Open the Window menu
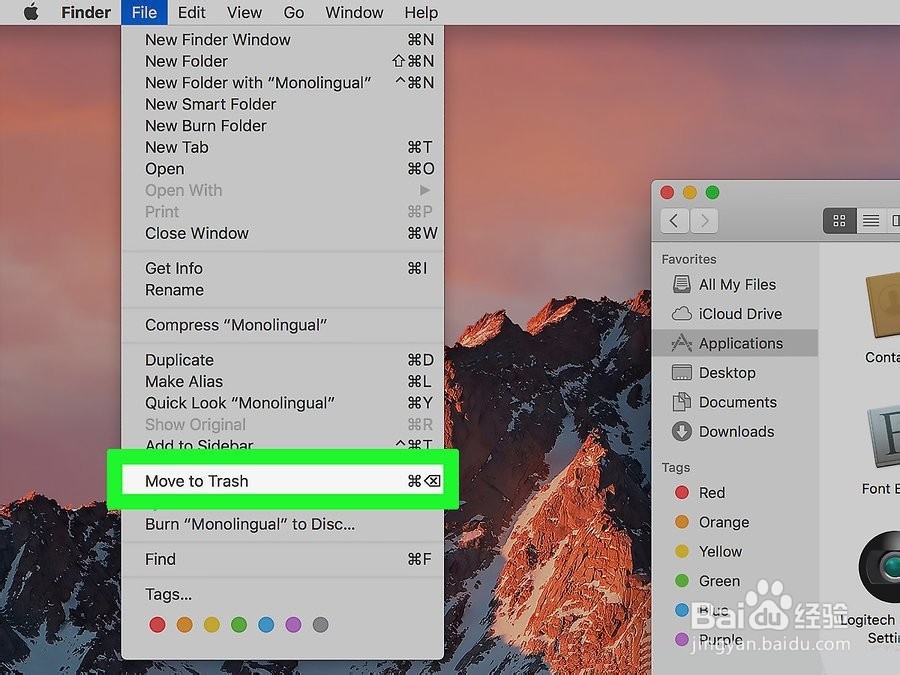This screenshot has width=900, height=675. coord(354,12)
